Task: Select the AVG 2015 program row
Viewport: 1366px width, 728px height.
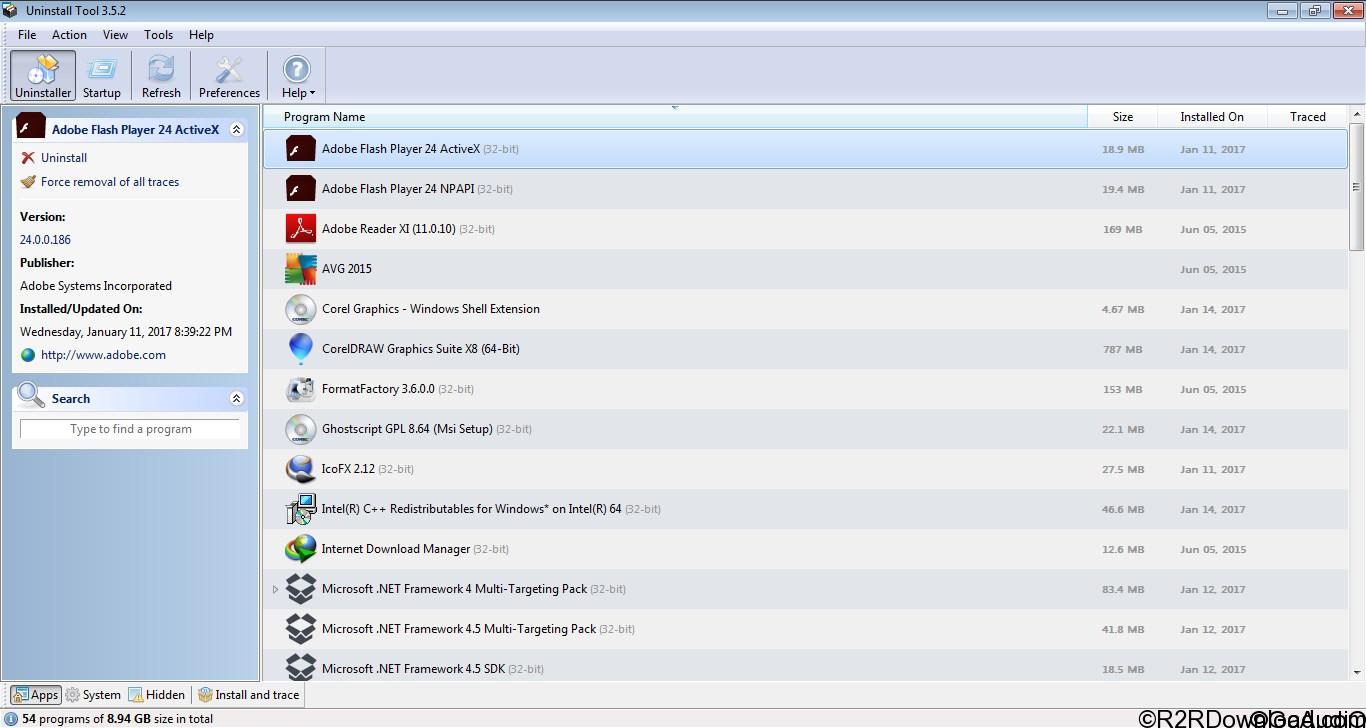Action: click(805, 269)
